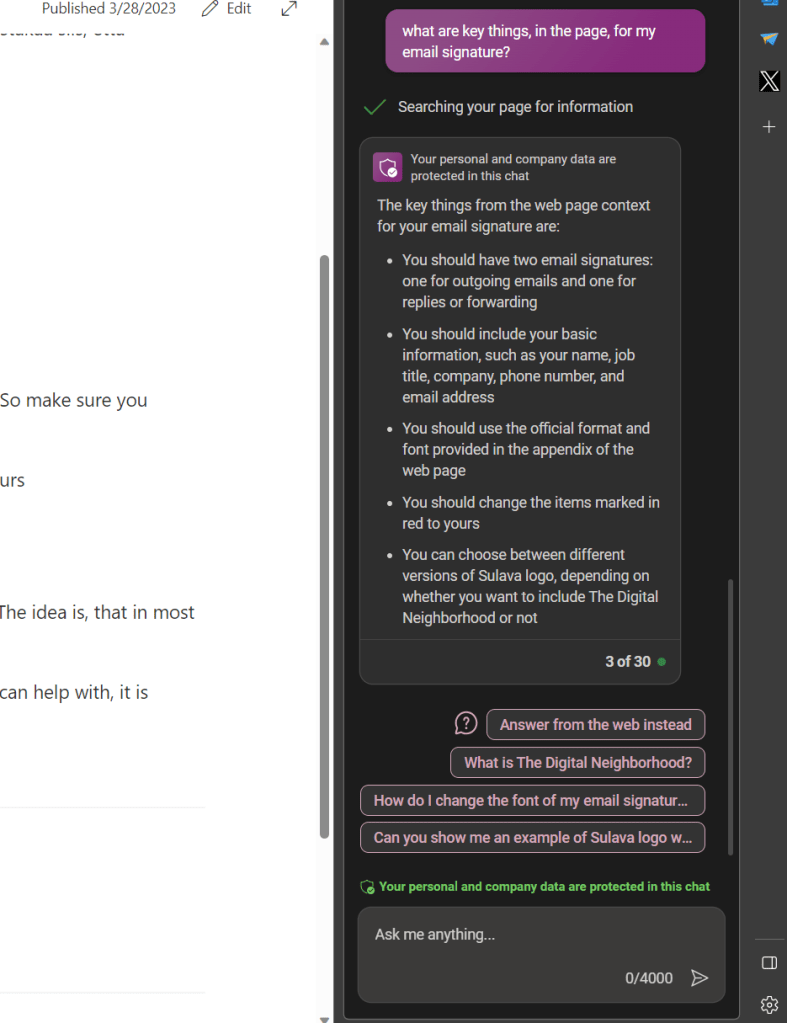Open the X (Twitter) sidebar app
787x1023 pixels.
click(x=768, y=82)
